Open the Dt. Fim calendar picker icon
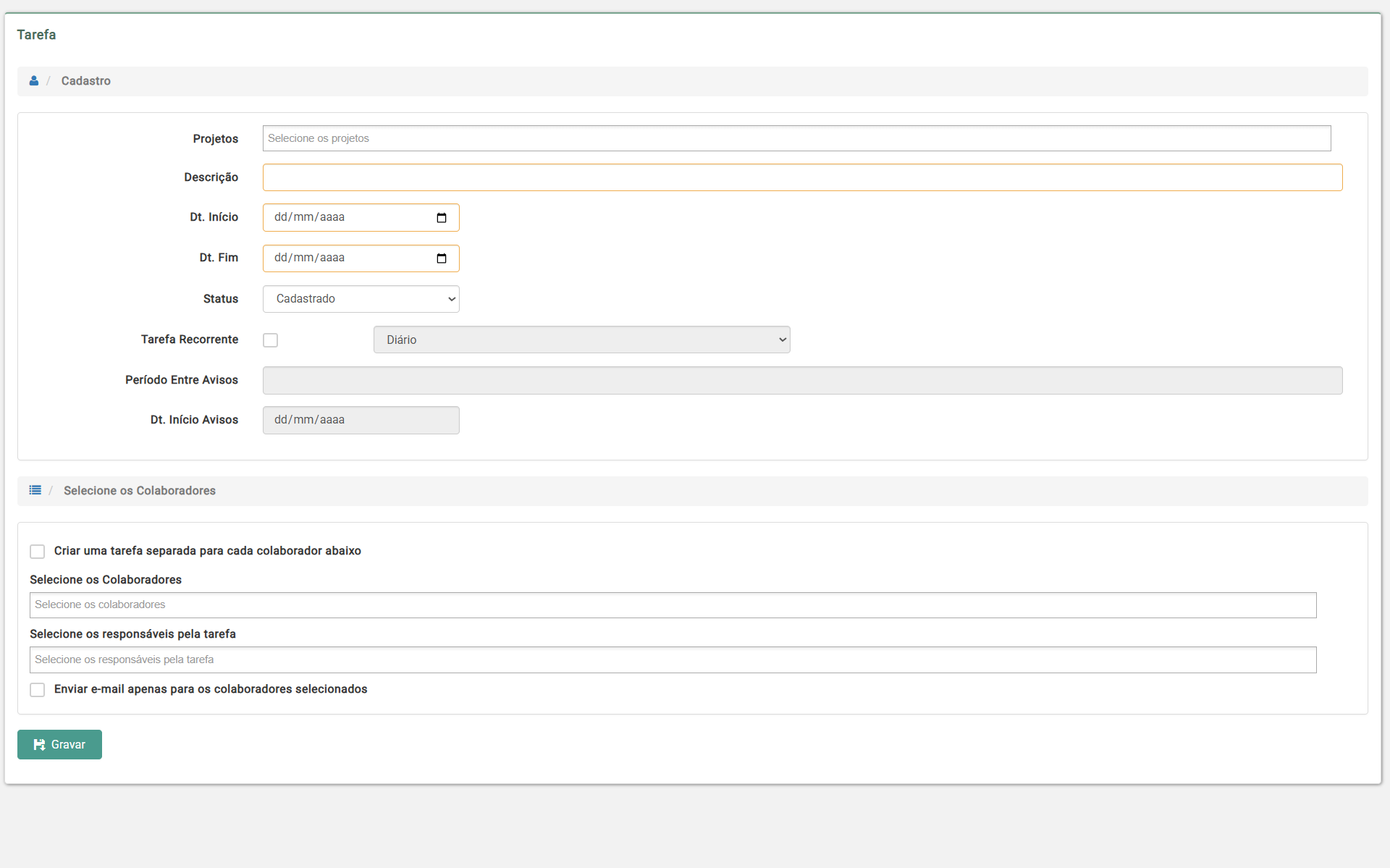 [x=442, y=258]
